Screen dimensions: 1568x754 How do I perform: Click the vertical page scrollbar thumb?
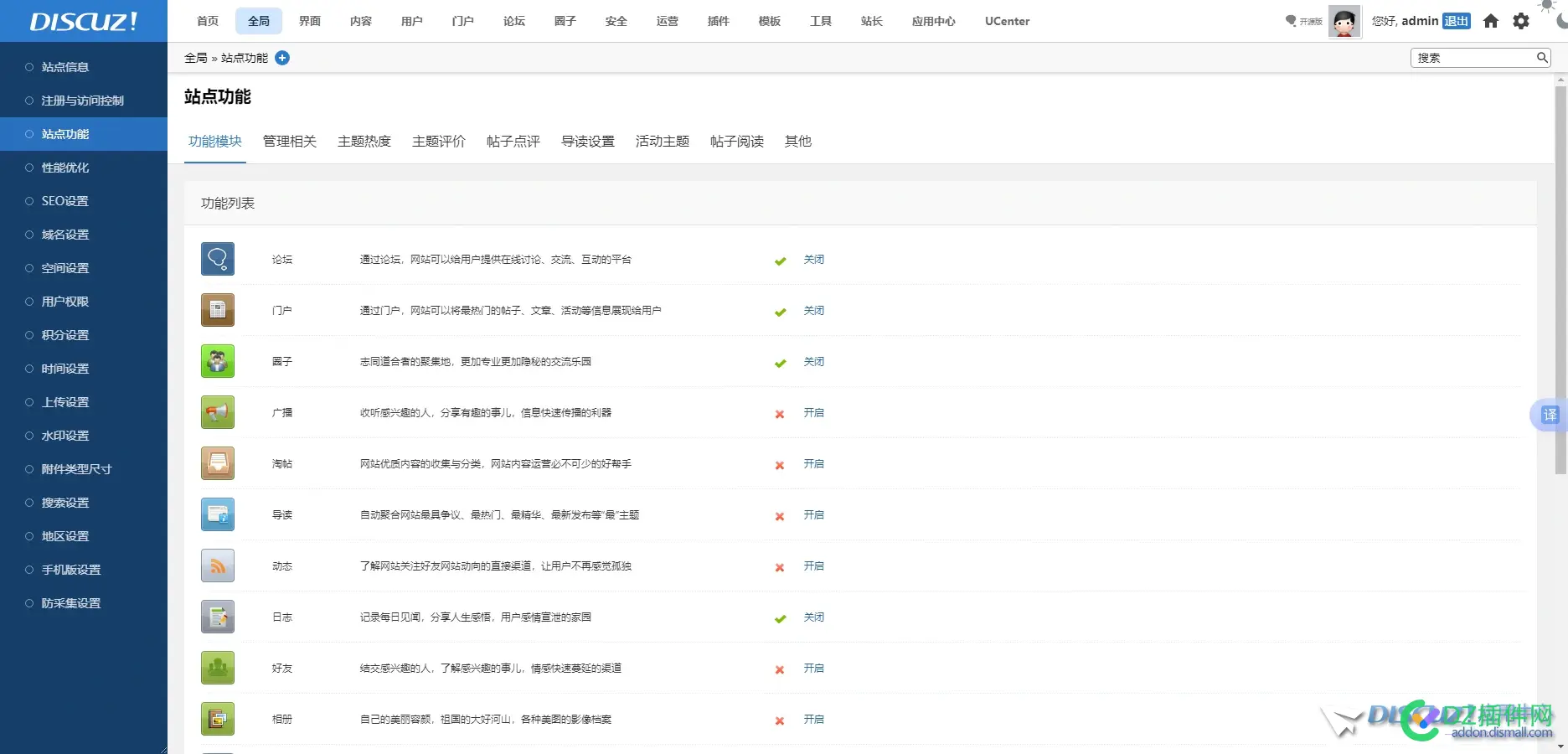1560,279
